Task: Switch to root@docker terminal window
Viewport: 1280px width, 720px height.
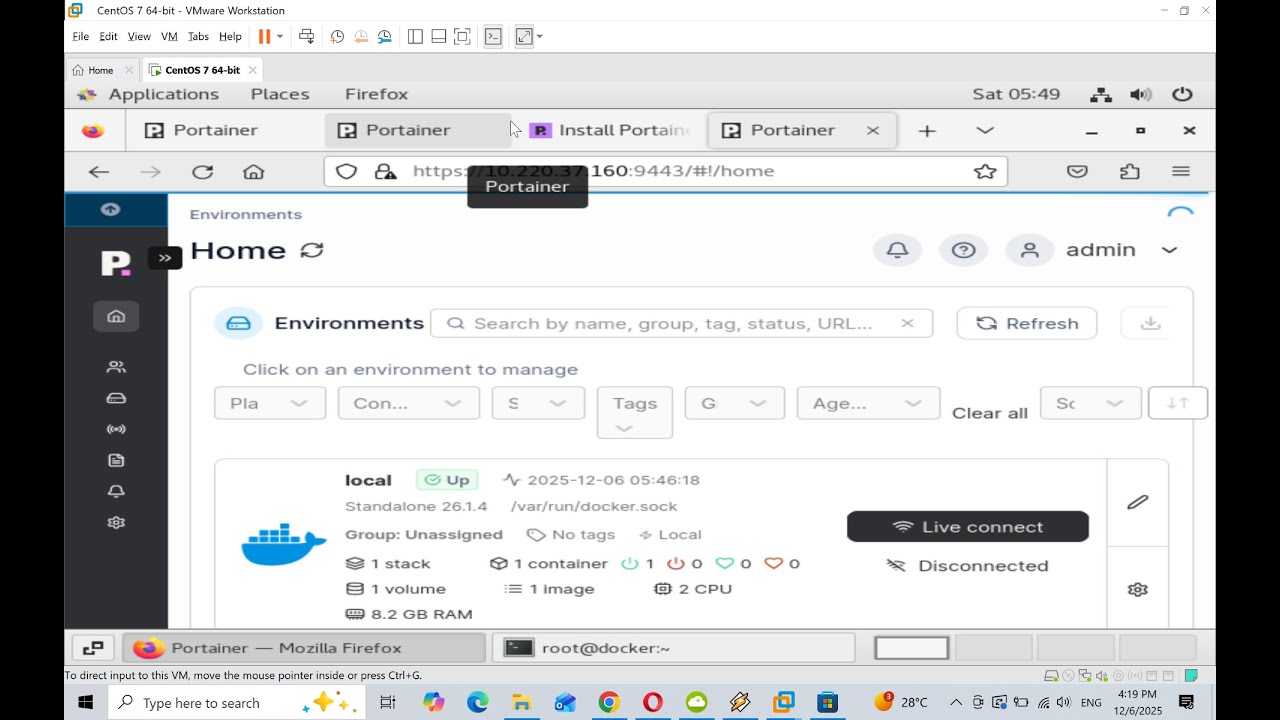Action: (673, 648)
